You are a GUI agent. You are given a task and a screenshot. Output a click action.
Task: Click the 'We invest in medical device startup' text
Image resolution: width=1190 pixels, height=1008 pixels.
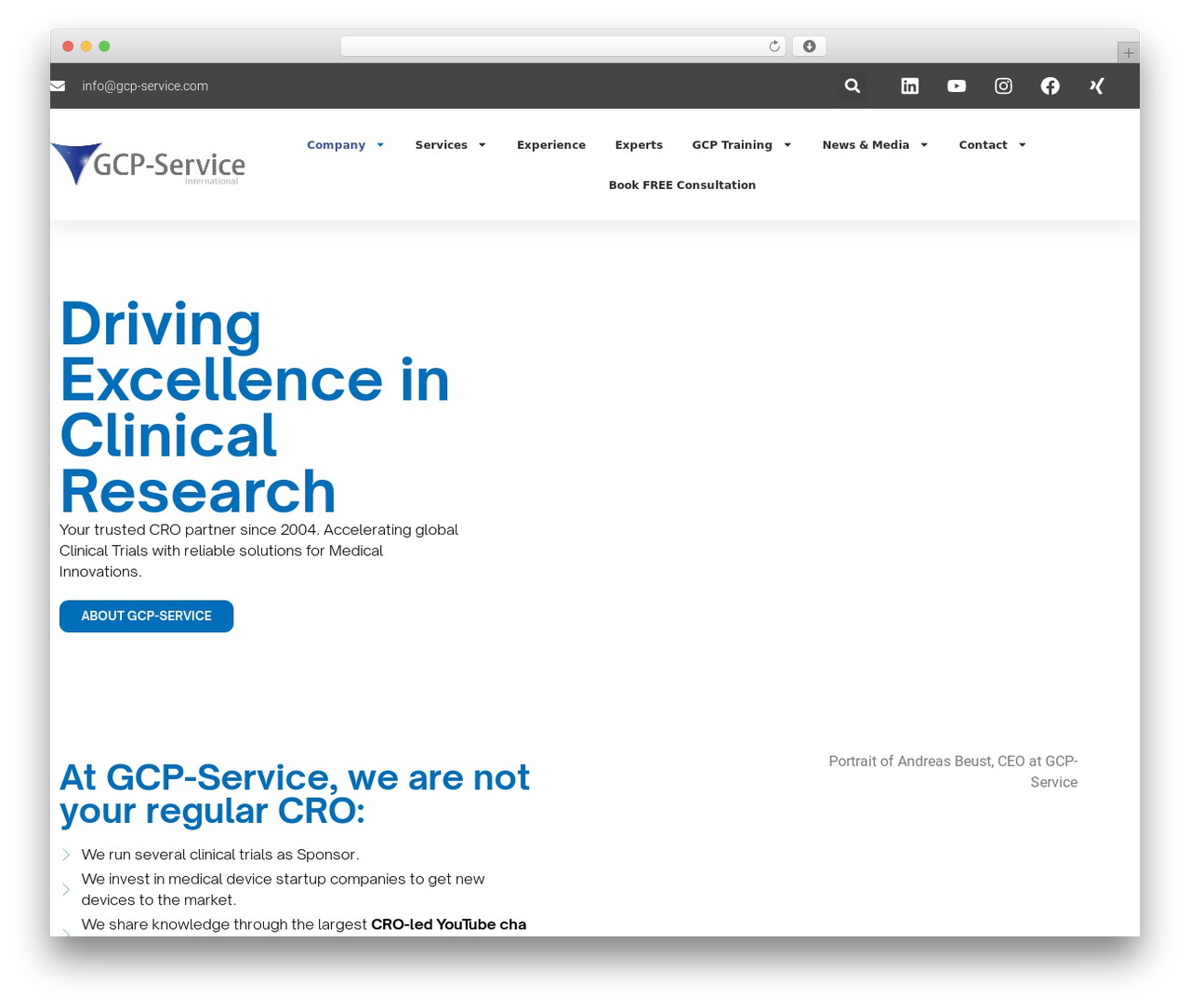pyautogui.click(x=283, y=890)
